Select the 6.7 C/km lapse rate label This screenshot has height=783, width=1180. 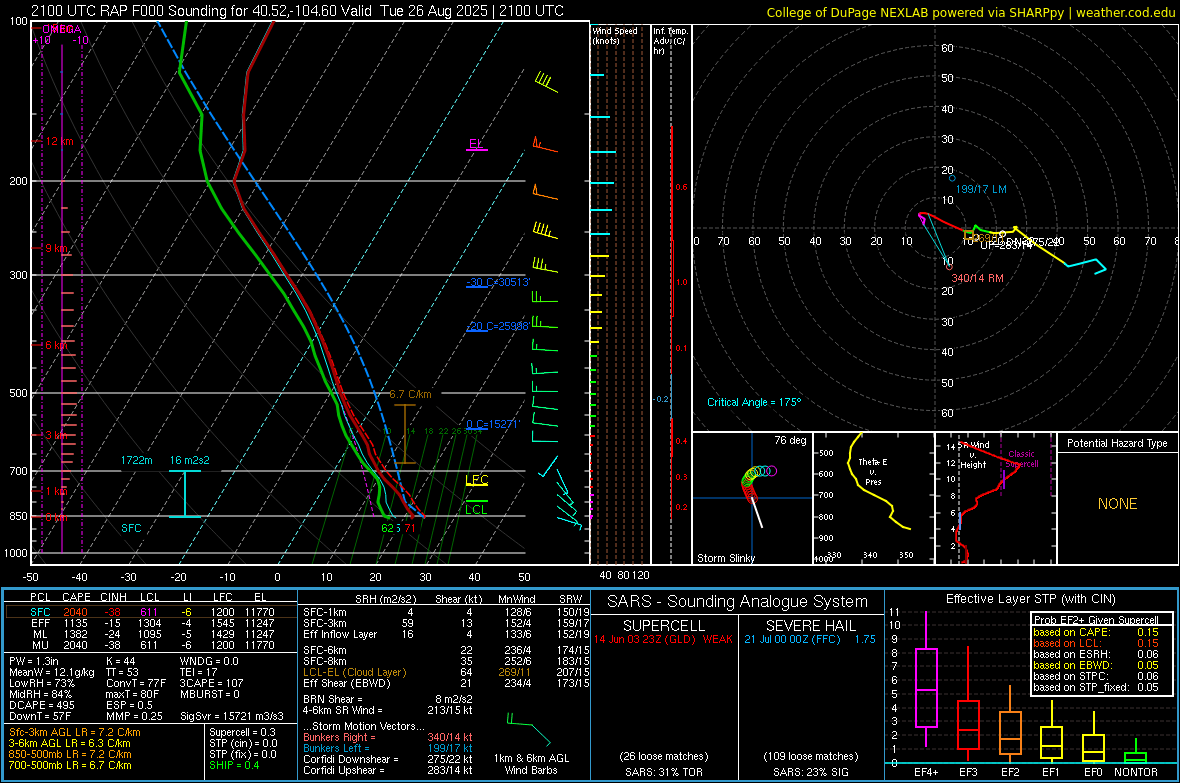(410, 394)
